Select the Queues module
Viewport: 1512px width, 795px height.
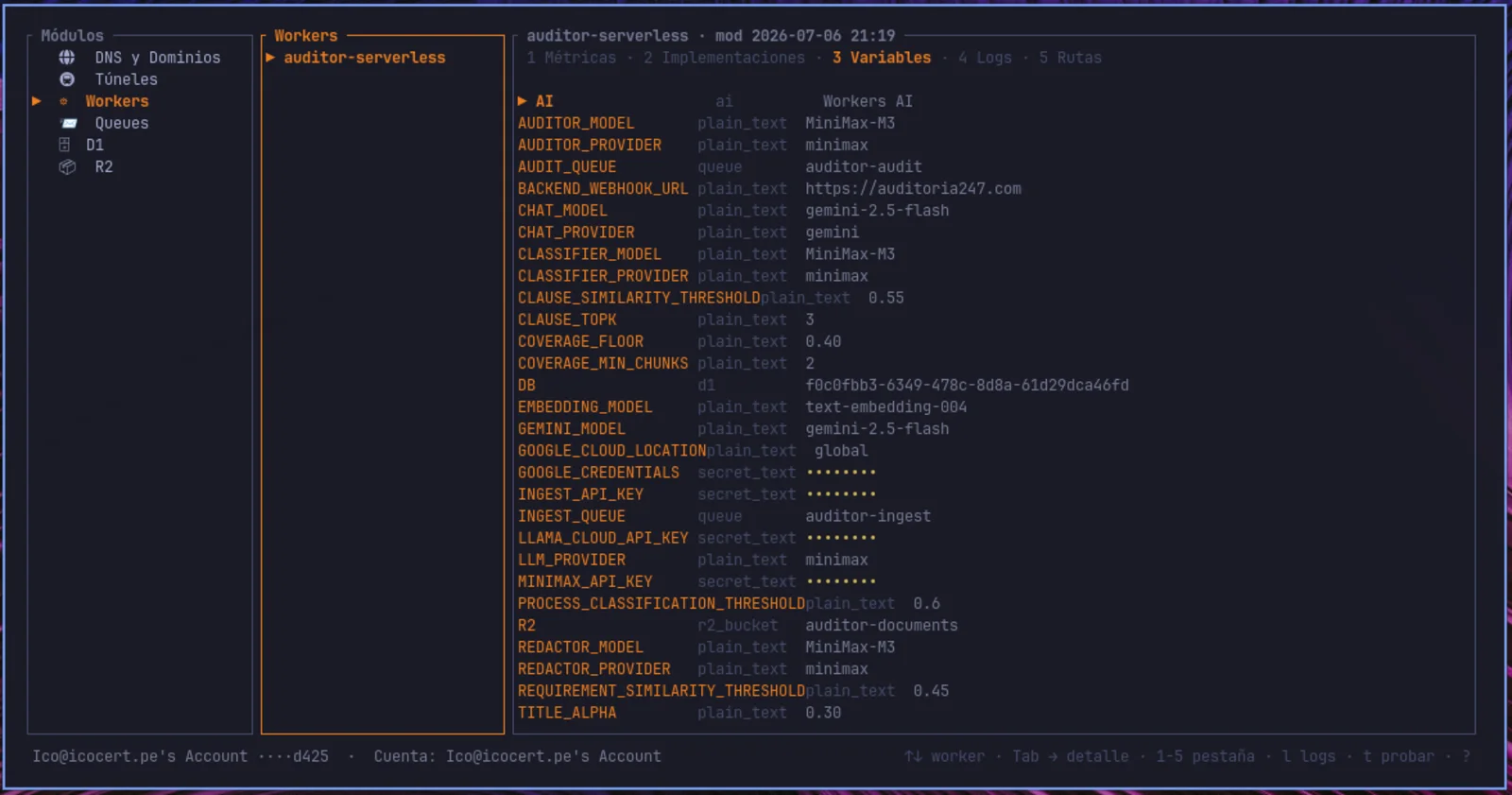(x=122, y=123)
